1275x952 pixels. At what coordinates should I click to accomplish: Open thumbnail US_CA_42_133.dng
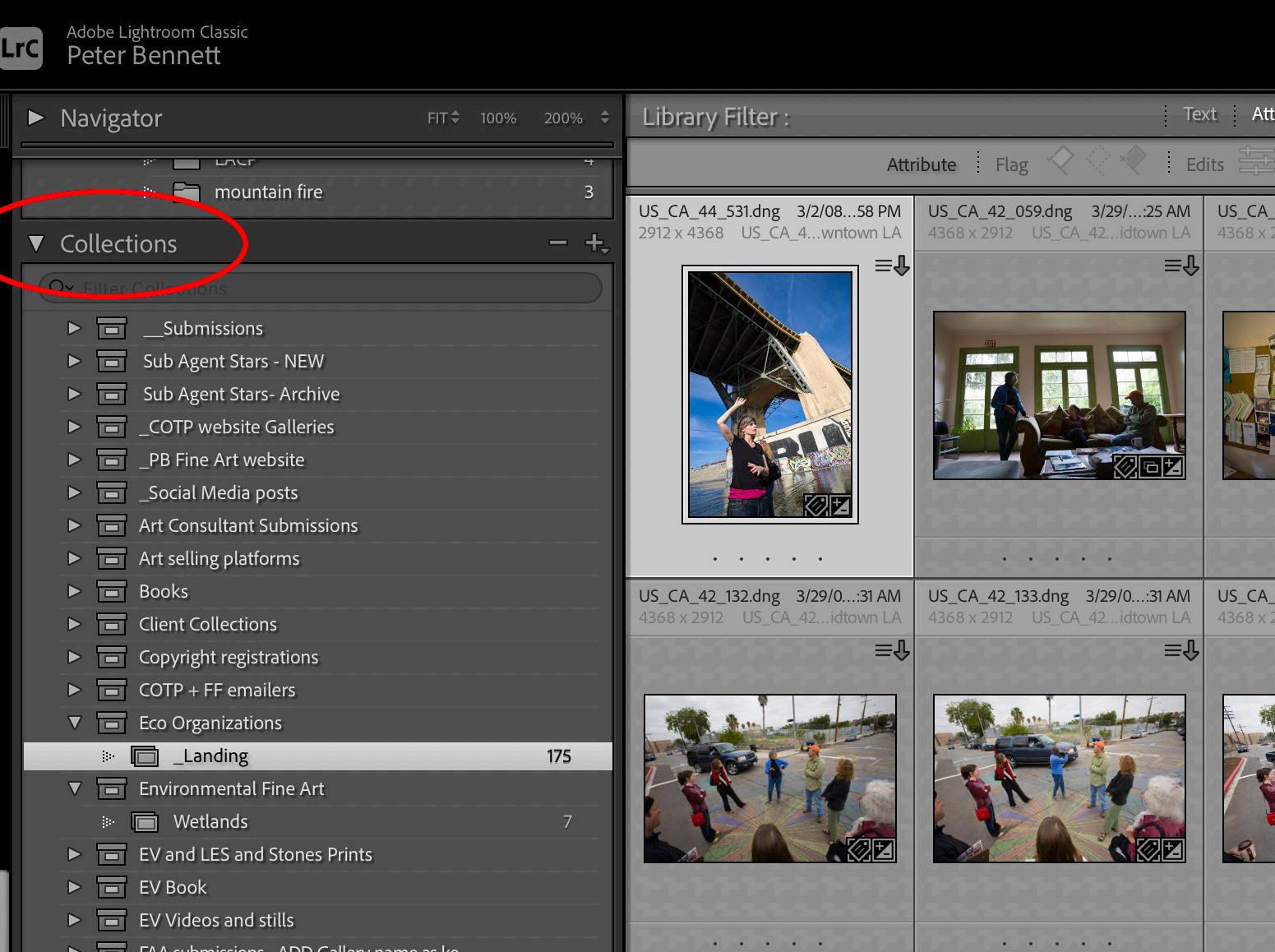(1060, 779)
